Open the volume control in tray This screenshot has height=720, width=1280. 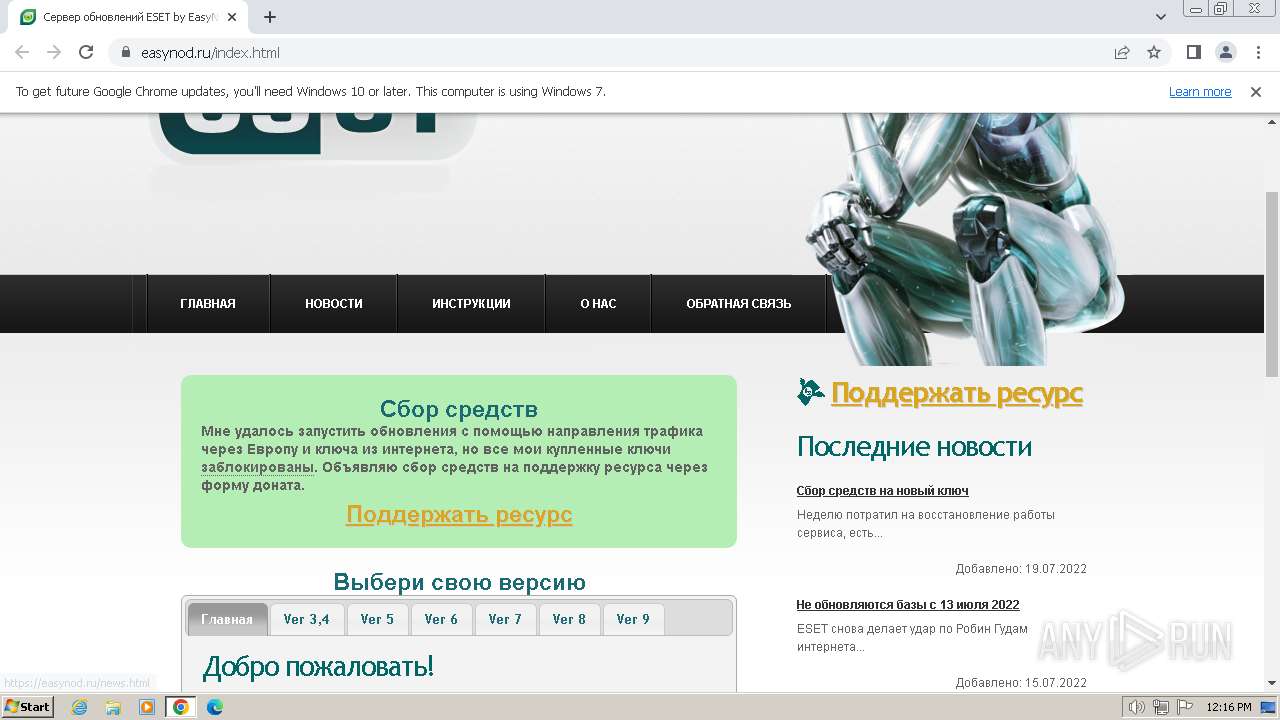click(x=1137, y=707)
